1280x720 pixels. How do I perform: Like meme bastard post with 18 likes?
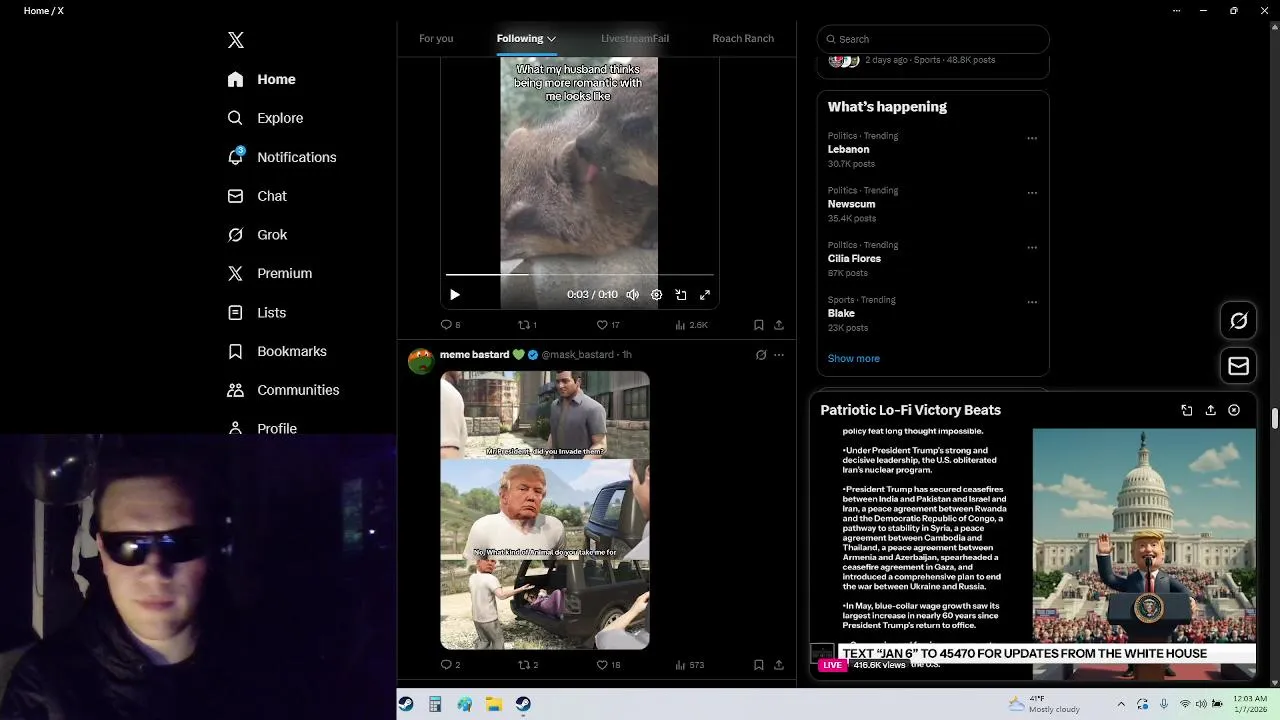608,665
